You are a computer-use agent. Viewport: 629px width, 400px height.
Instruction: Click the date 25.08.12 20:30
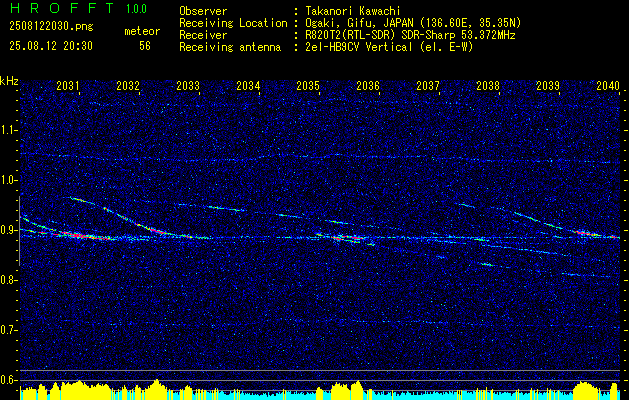pos(51,46)
